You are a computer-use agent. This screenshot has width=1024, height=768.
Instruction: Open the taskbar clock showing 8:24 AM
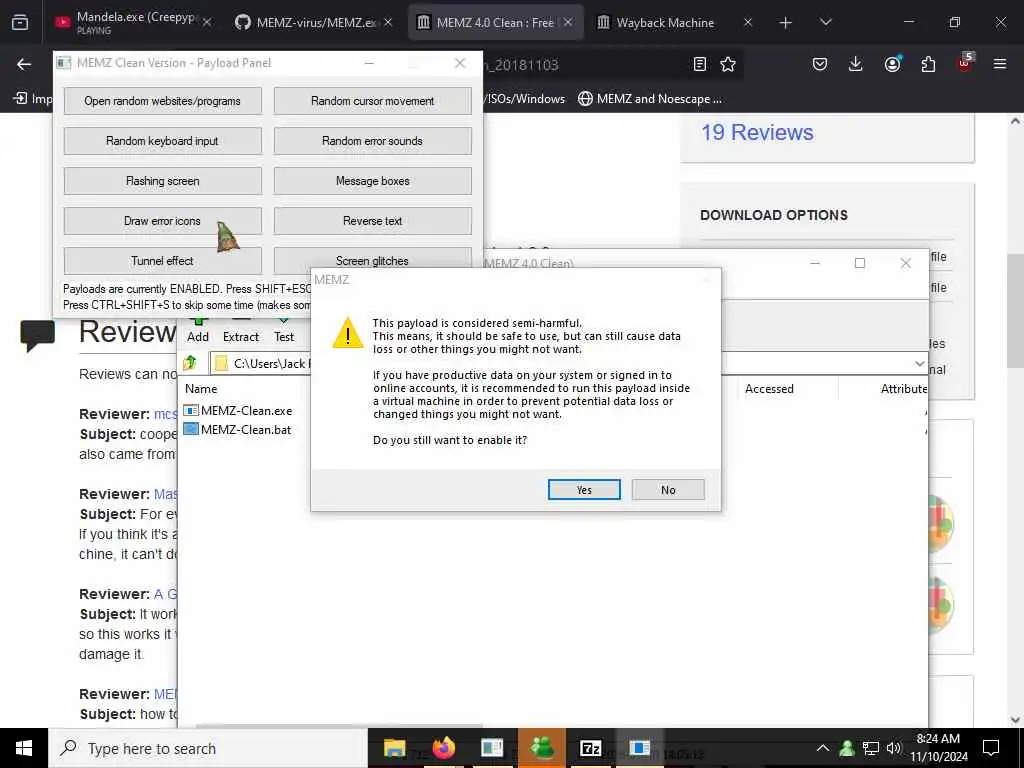(x=938, y=748)
